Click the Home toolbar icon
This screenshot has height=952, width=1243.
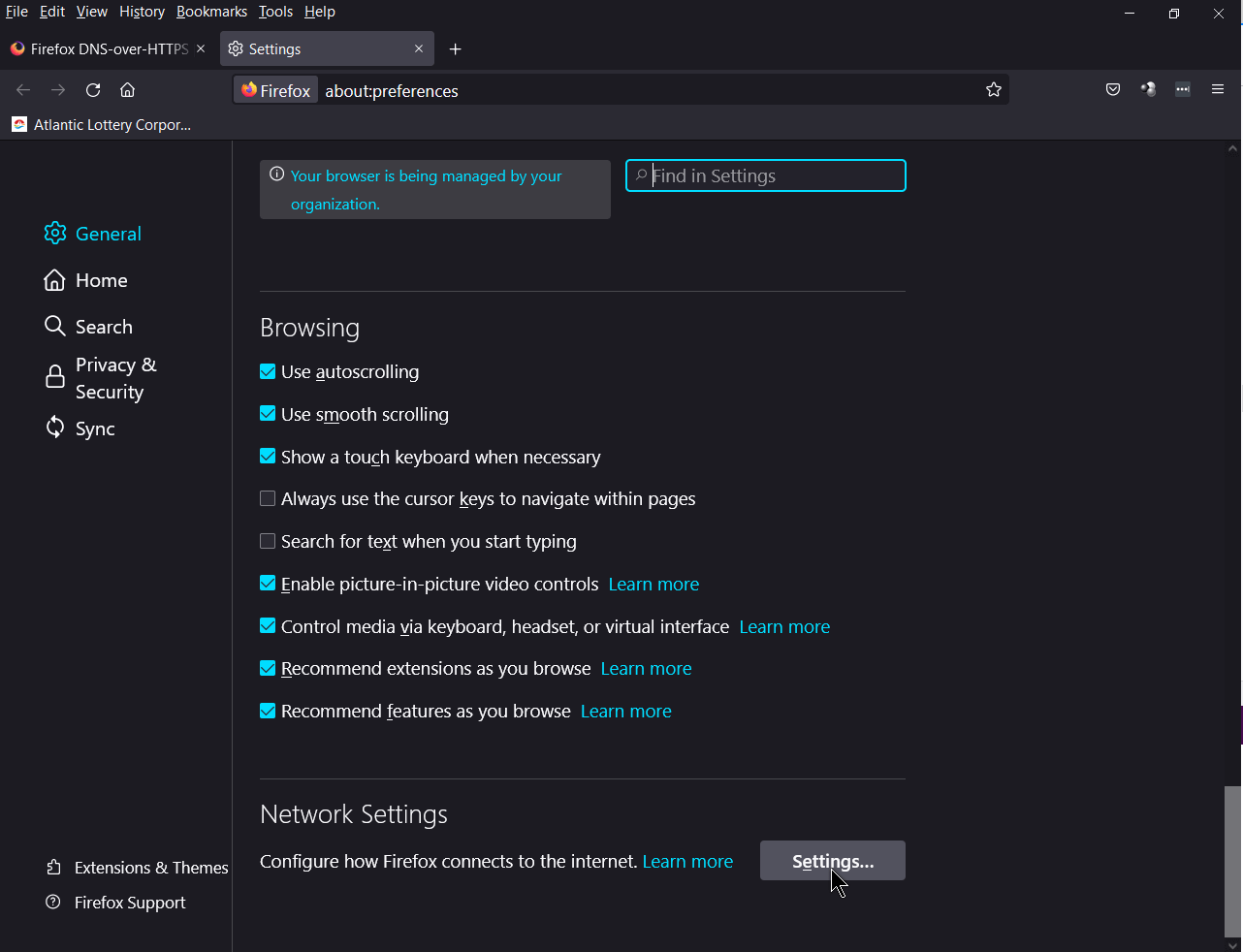(x=127, y=90)
